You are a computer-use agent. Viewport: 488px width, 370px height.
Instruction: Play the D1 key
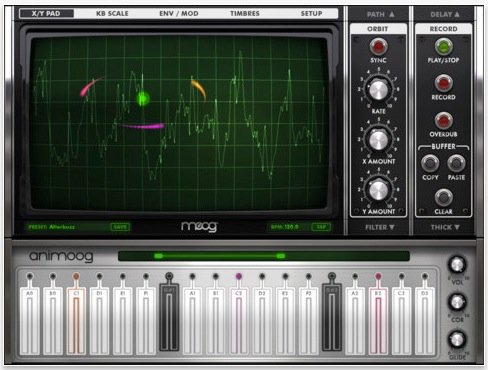pos(99,320)
